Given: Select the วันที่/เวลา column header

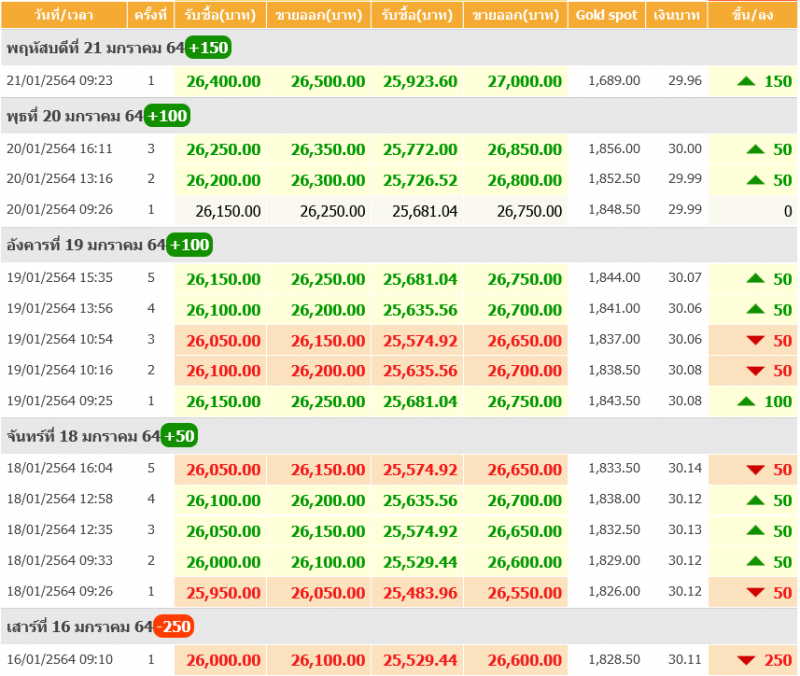Looking at the screenshot, I should tap(62, 15).
